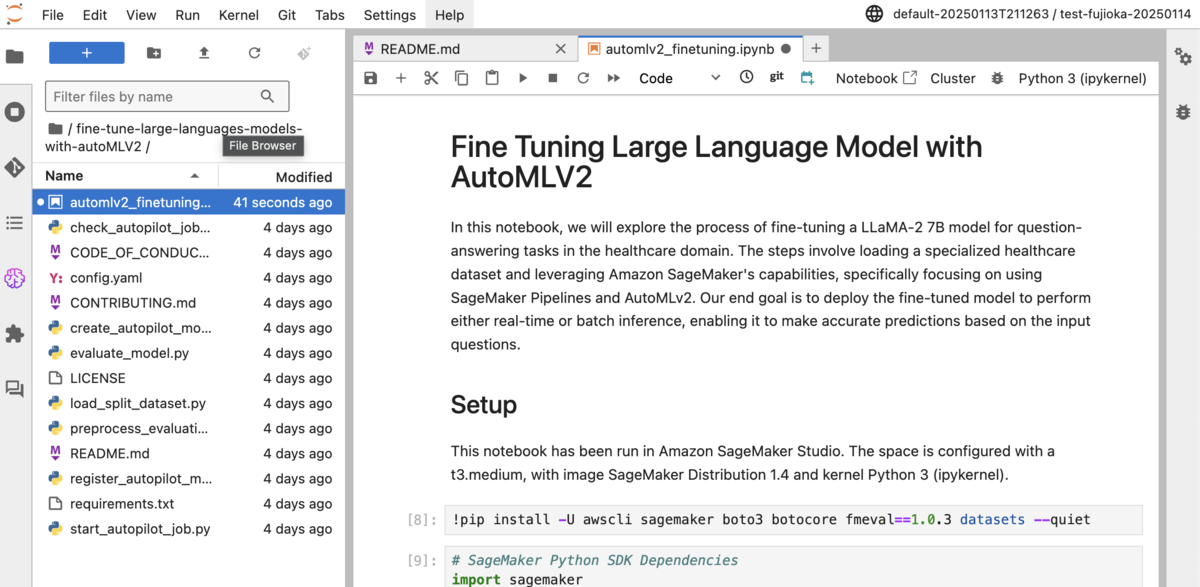This screenshot has height=587, width=1200.
Task: Open the Git sidebar panel icon
Action: 15,167
